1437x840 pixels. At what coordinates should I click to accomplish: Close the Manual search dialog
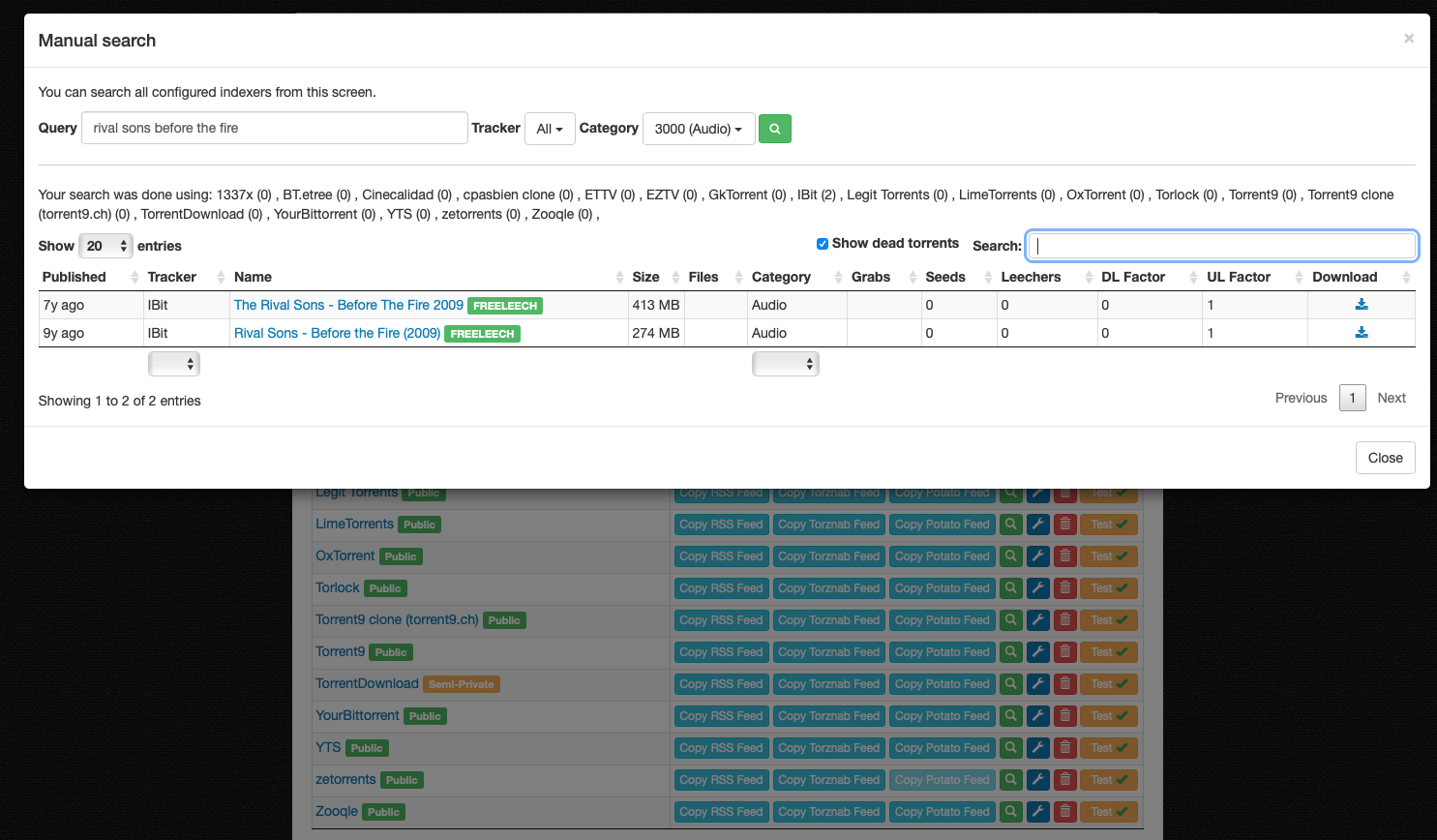[1385, 457]
